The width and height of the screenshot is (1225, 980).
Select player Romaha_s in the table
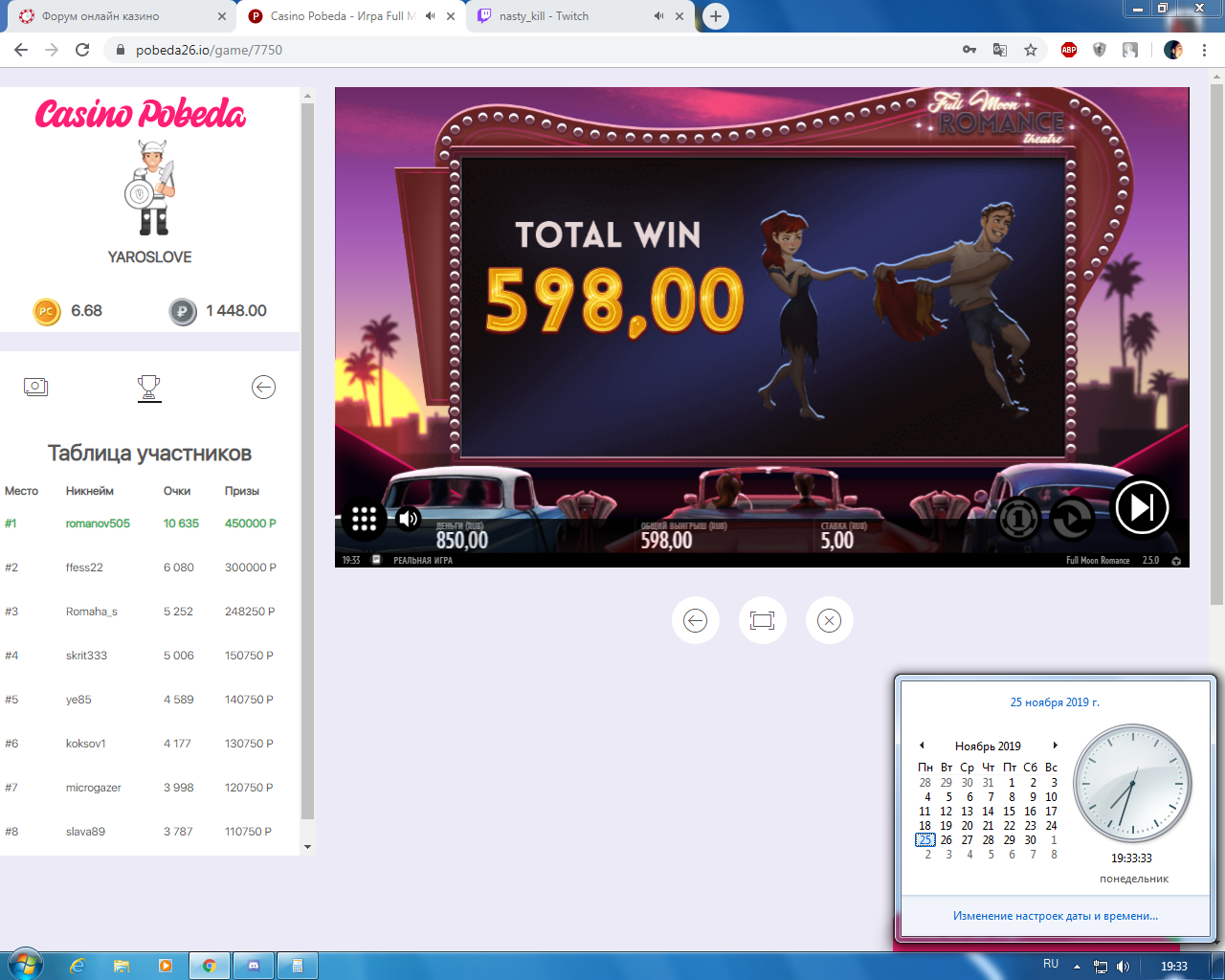[92, 612]
